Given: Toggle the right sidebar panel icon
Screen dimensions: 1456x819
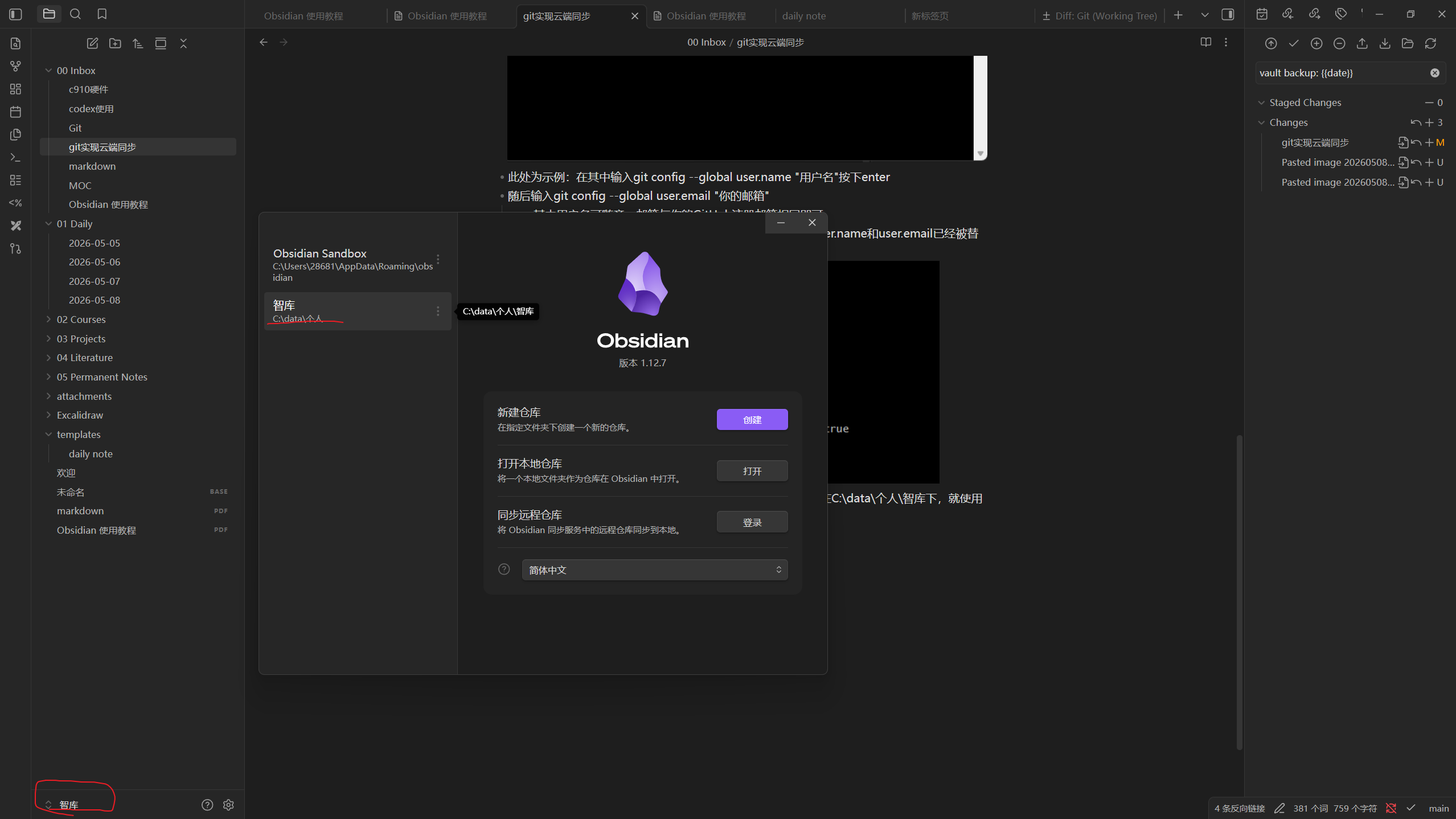Looking at the screenshot, I should coord(1228,15).
